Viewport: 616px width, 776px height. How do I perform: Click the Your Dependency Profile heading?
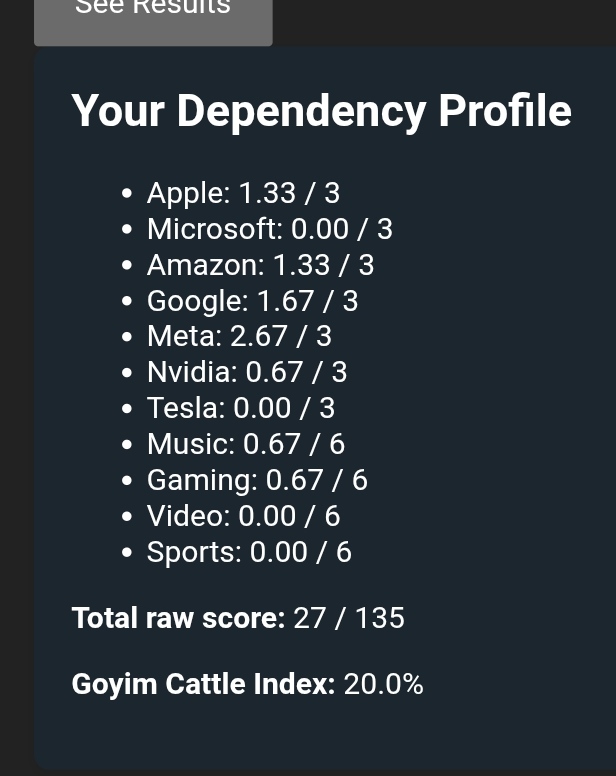point(321,111)
